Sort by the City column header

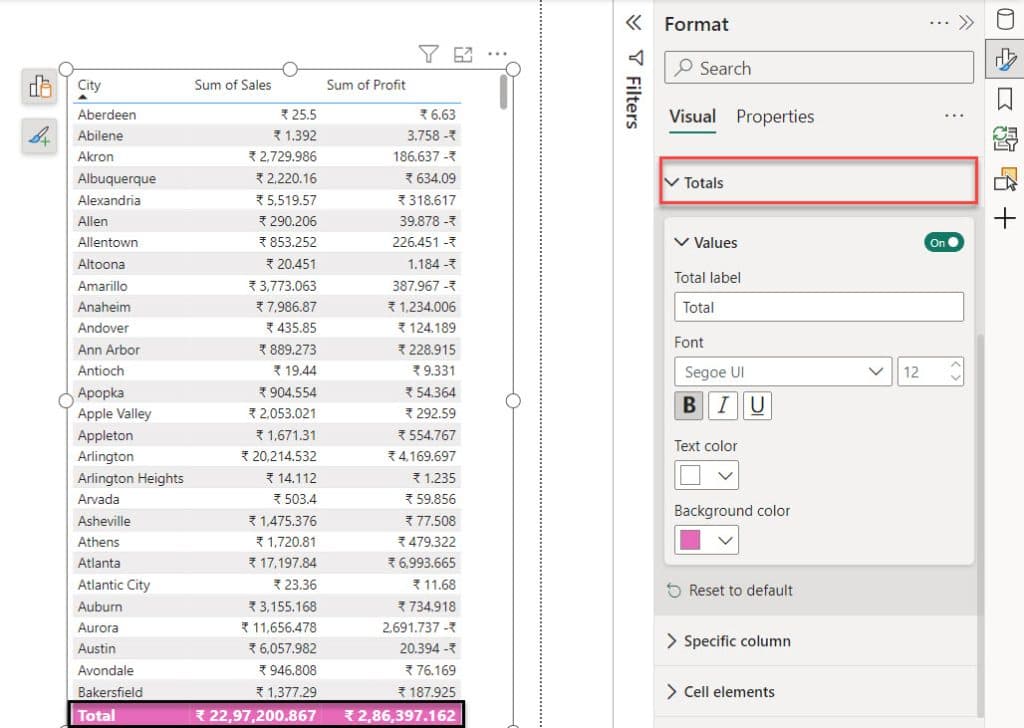[x=89, y=85]
